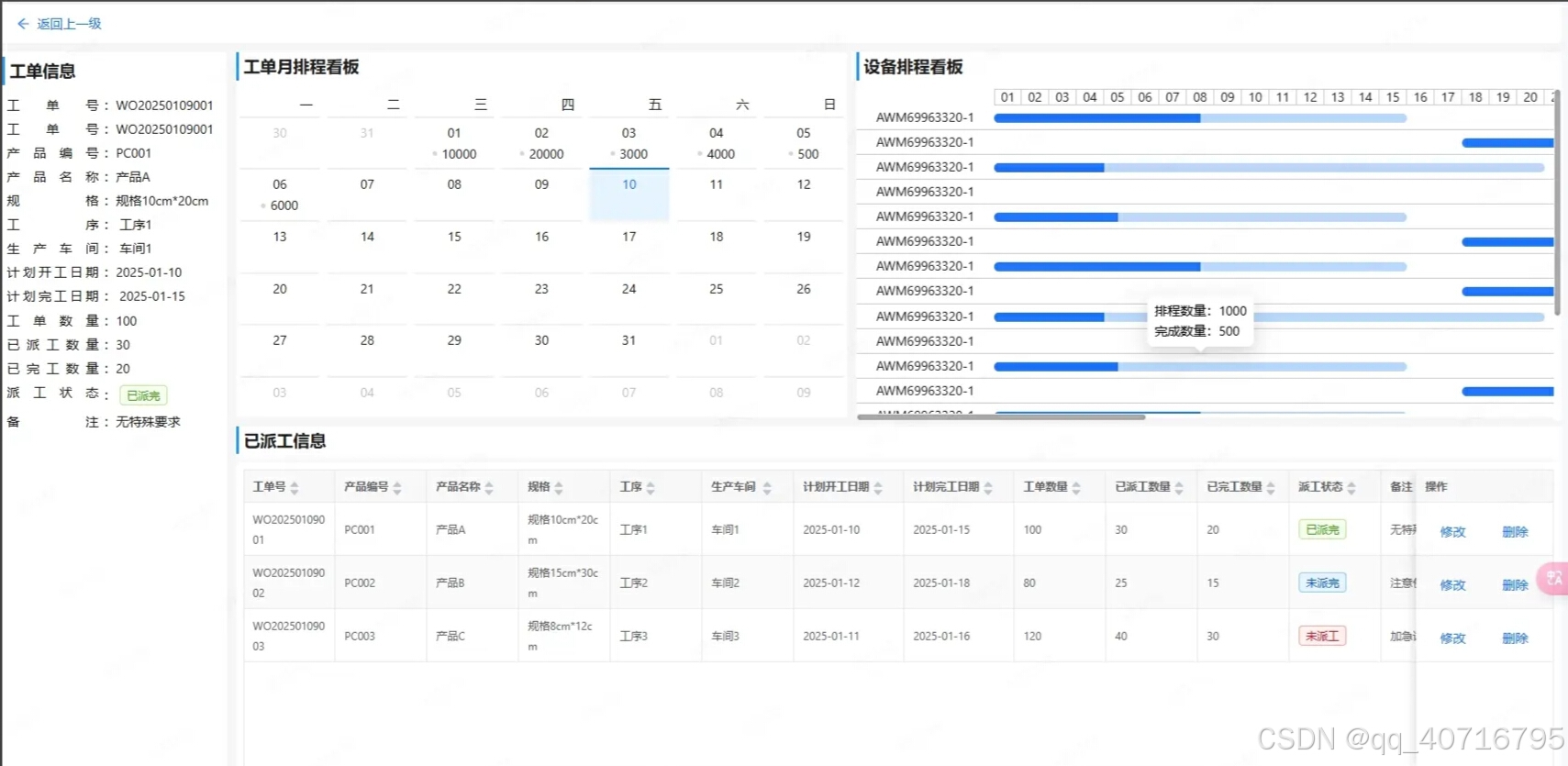Open the pink translate floating icon
This screenshot has width=1568, height=766.
click(x=1554, y=578)
